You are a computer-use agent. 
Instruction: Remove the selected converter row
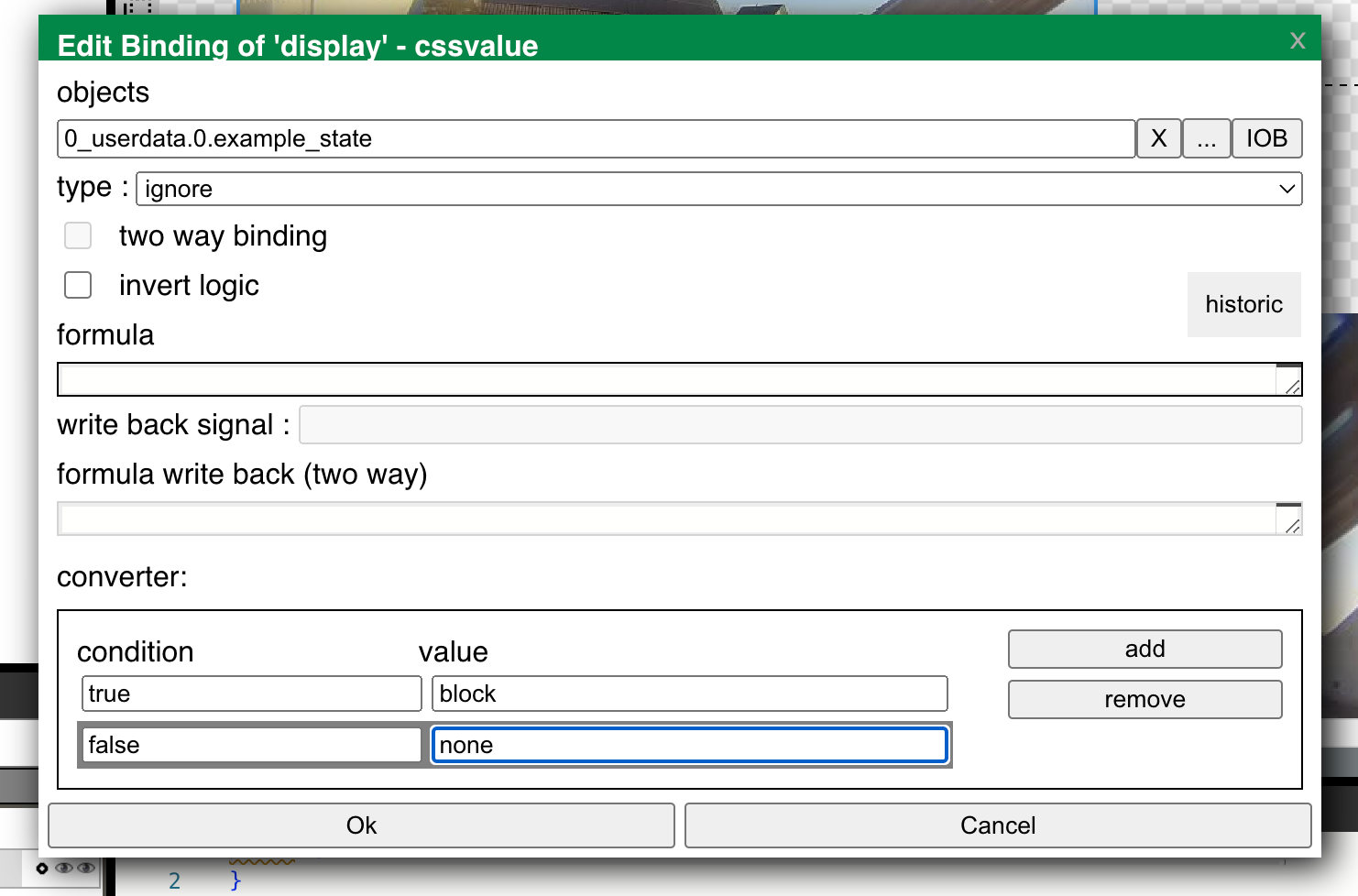click(1144, 699)
